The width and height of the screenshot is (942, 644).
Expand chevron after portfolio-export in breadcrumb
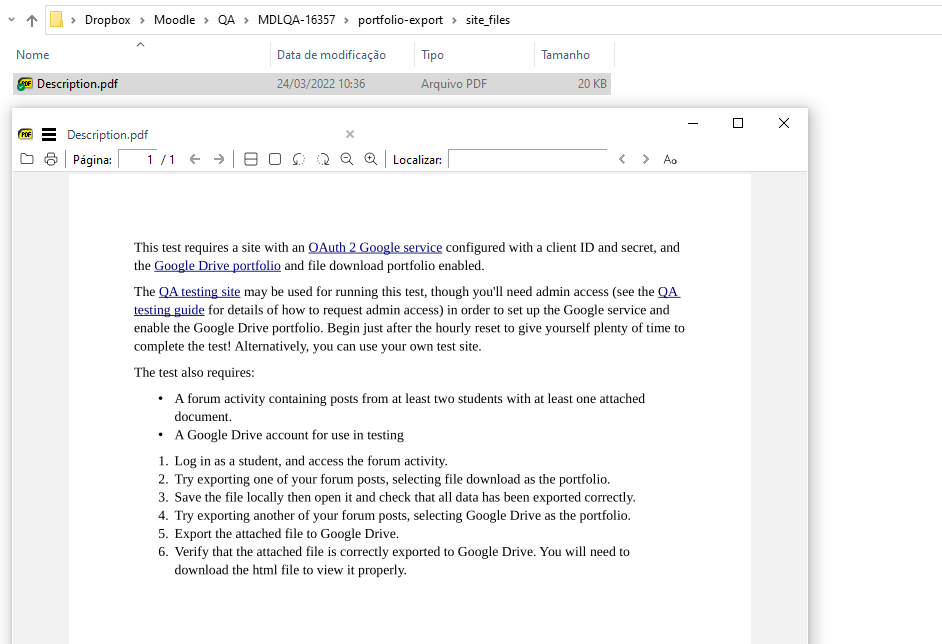tap(454, 20)
